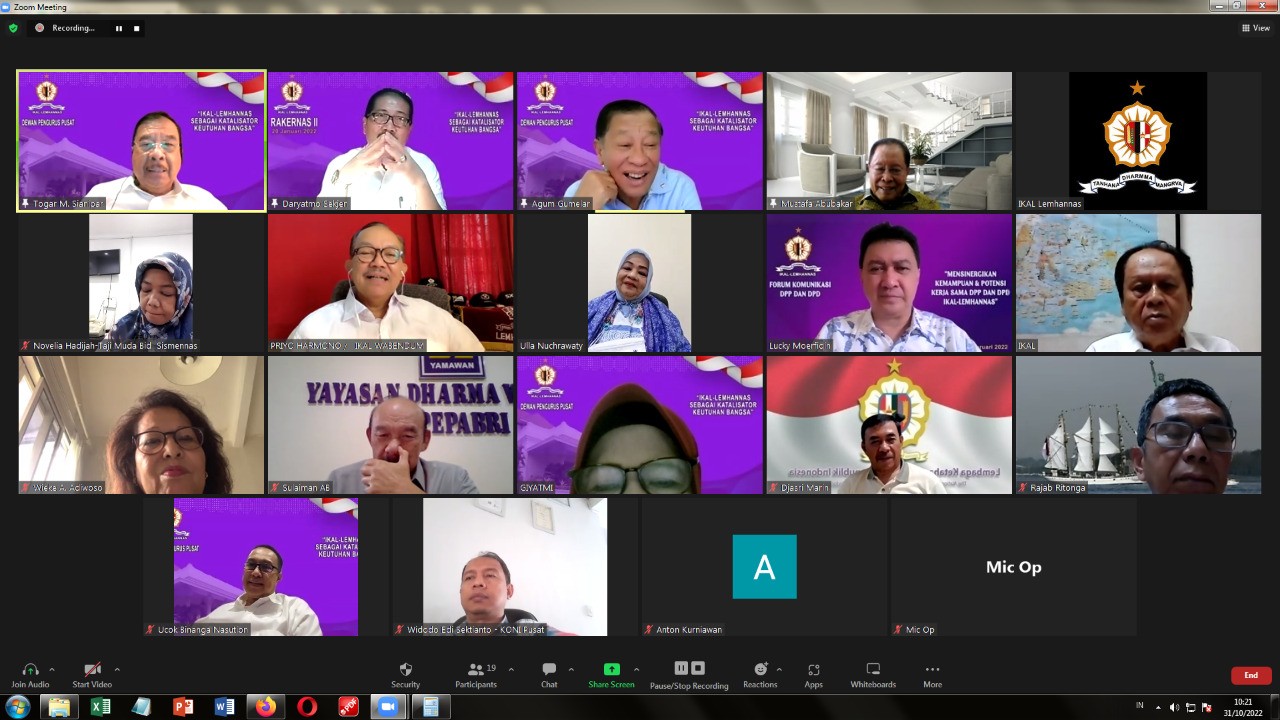Expand the Share Screen options arrow
The height and width of the screenshot is (720, 1280).
(x=636, y=669)
